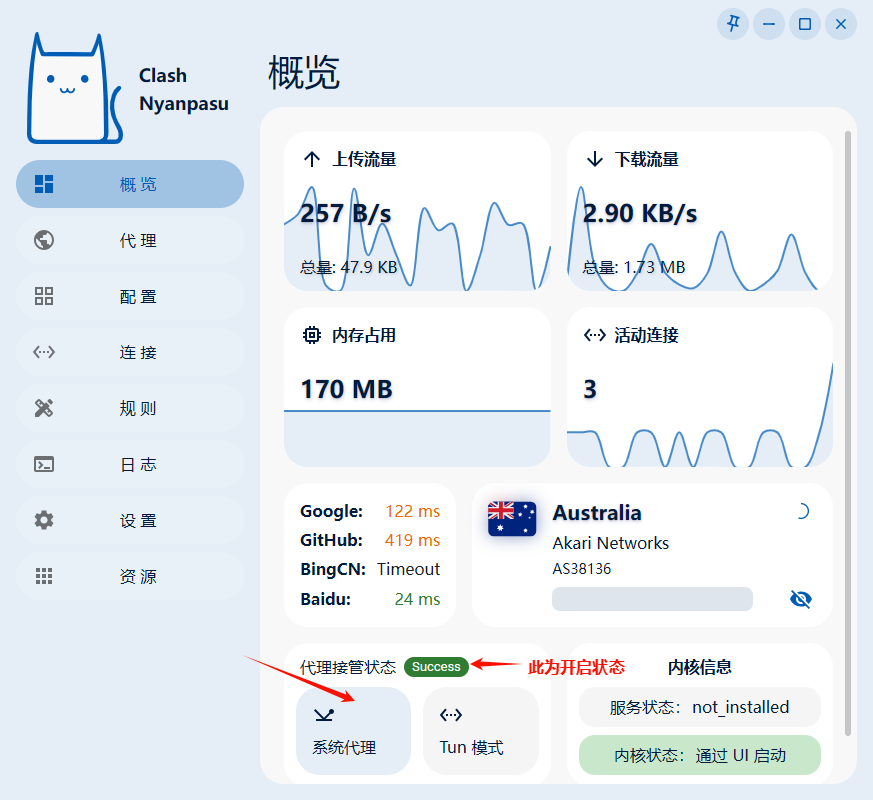The image size is (873, 800).
Task: Open the 日志 logs page
Action: click(x=130, y=464)
